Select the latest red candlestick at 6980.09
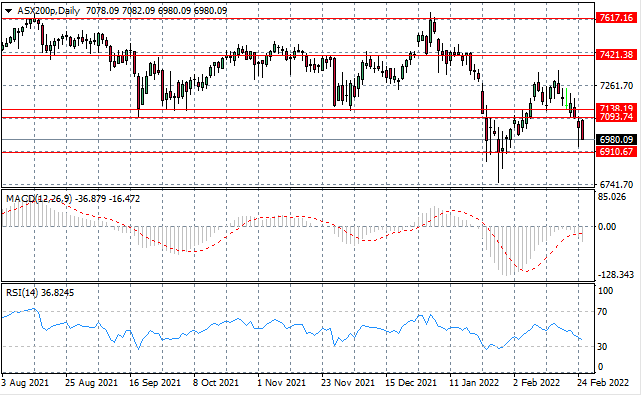 [x=583, y=130]
